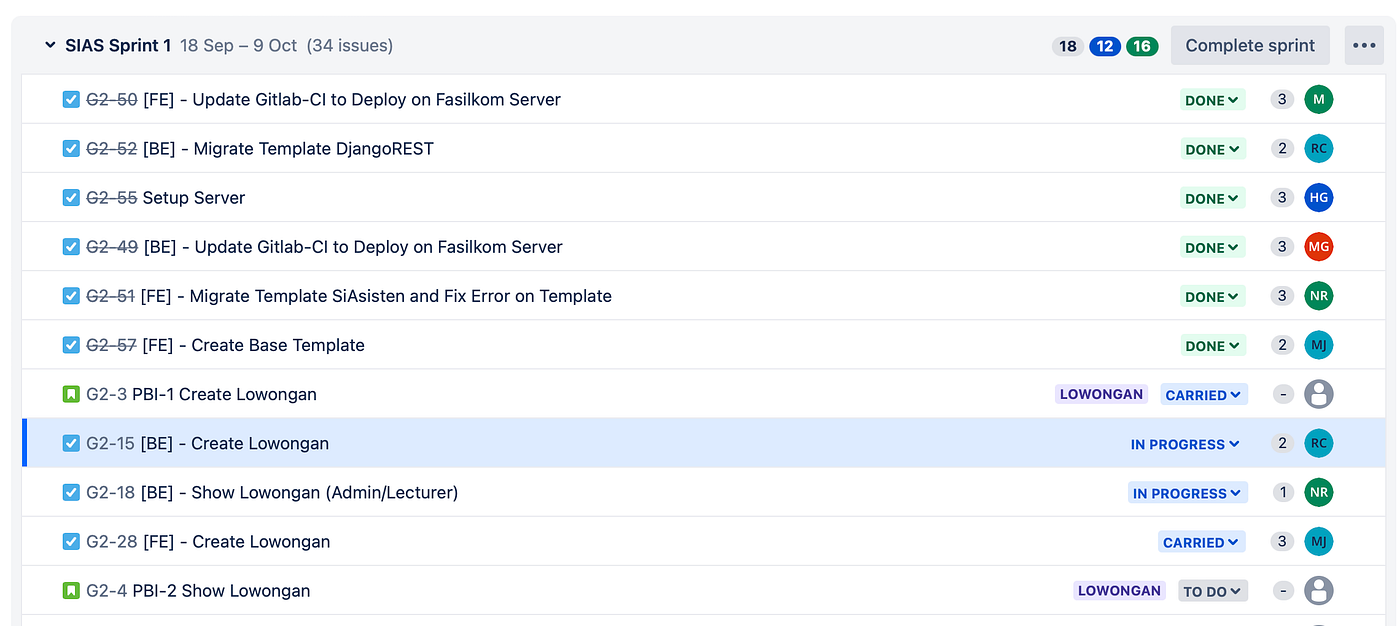Click the green story icon of G2-4

(71, 591)
